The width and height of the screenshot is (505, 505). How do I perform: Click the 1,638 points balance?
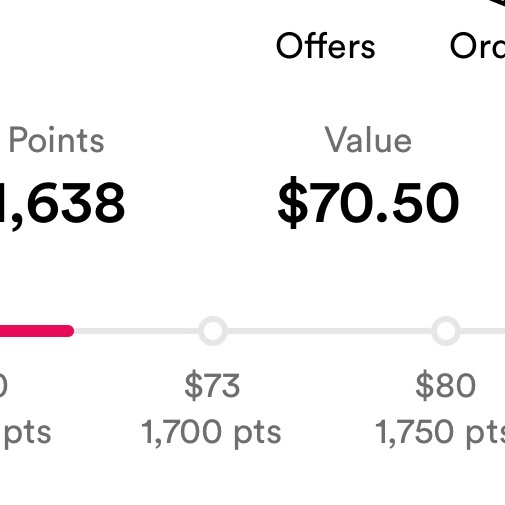click(62, 205)
